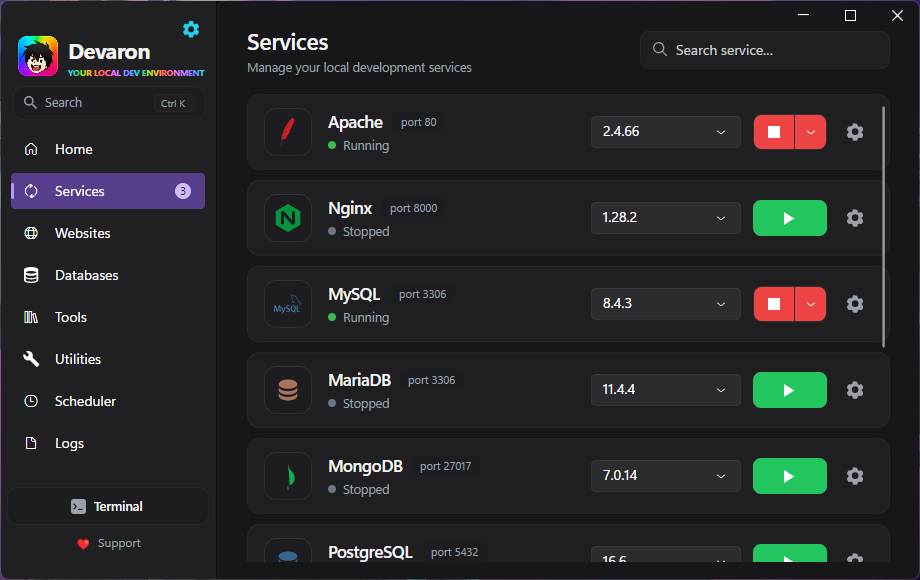
Task: Focus the sidebar Search field
Action: (109, 103)
